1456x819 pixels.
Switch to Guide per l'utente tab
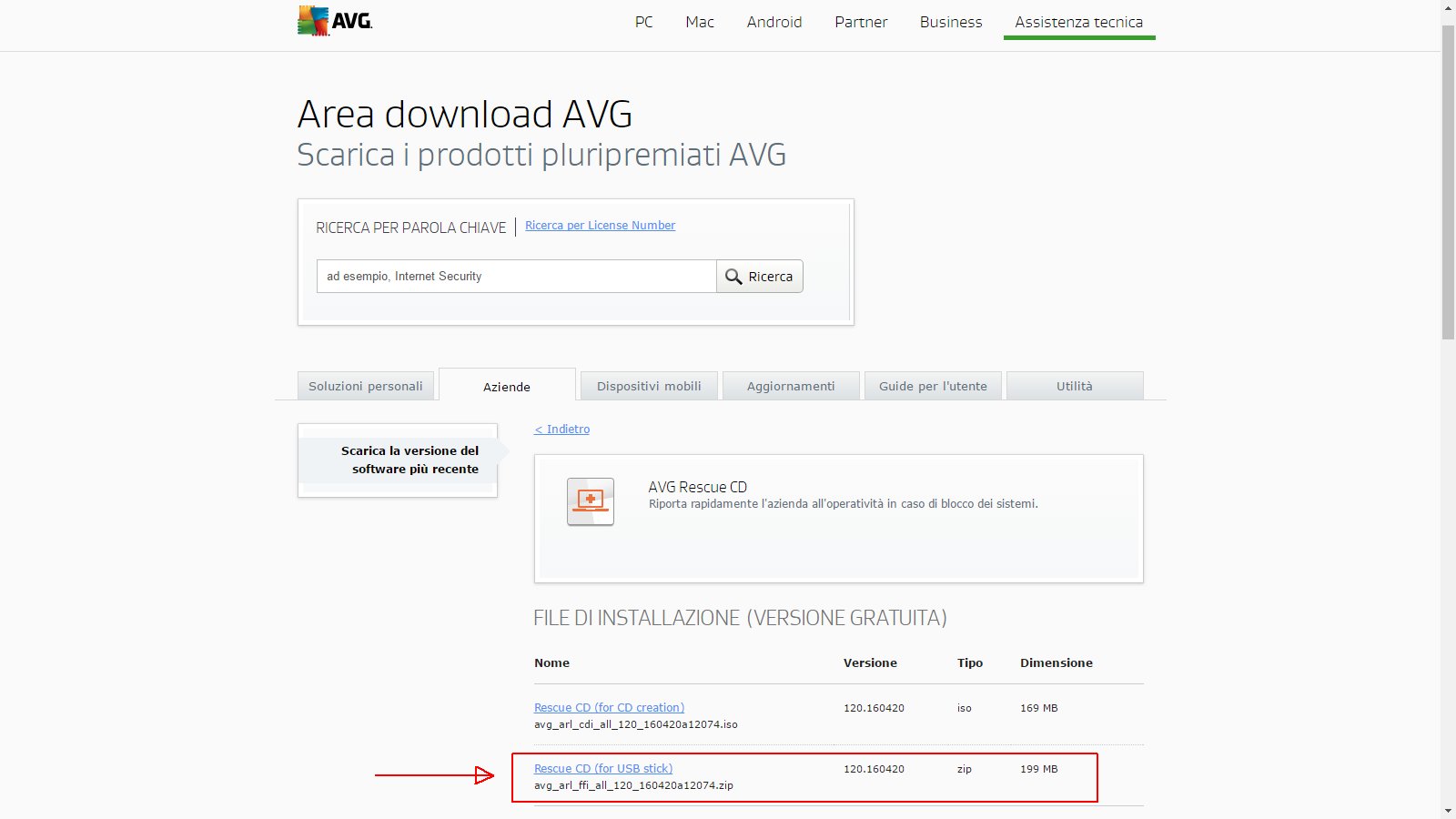933,386
